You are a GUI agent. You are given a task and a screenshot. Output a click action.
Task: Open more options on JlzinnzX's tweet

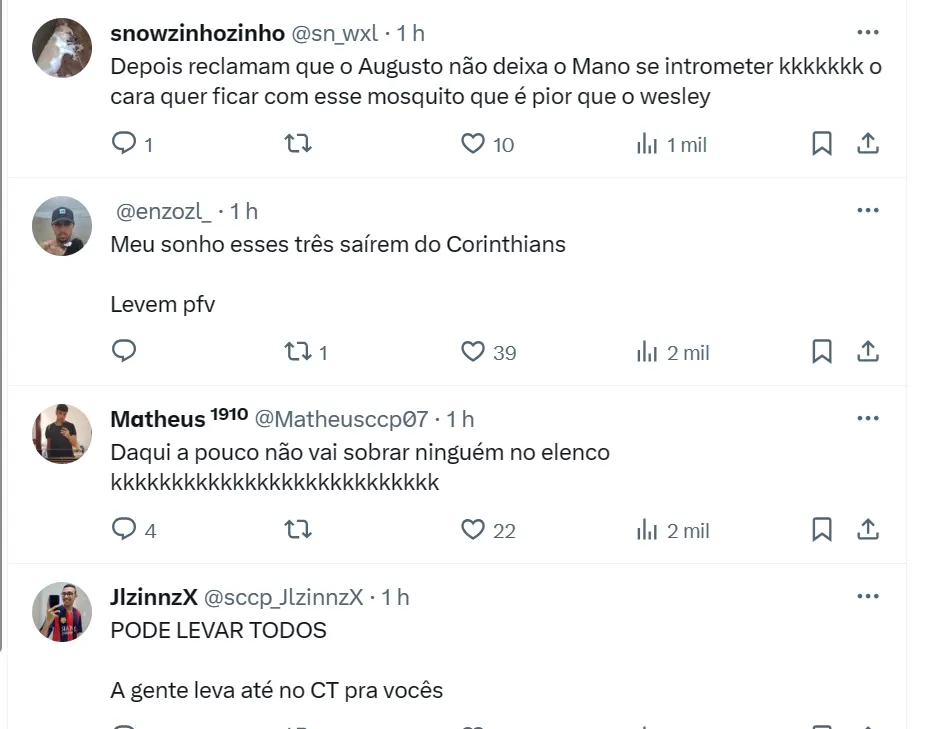tap(868, 596)
